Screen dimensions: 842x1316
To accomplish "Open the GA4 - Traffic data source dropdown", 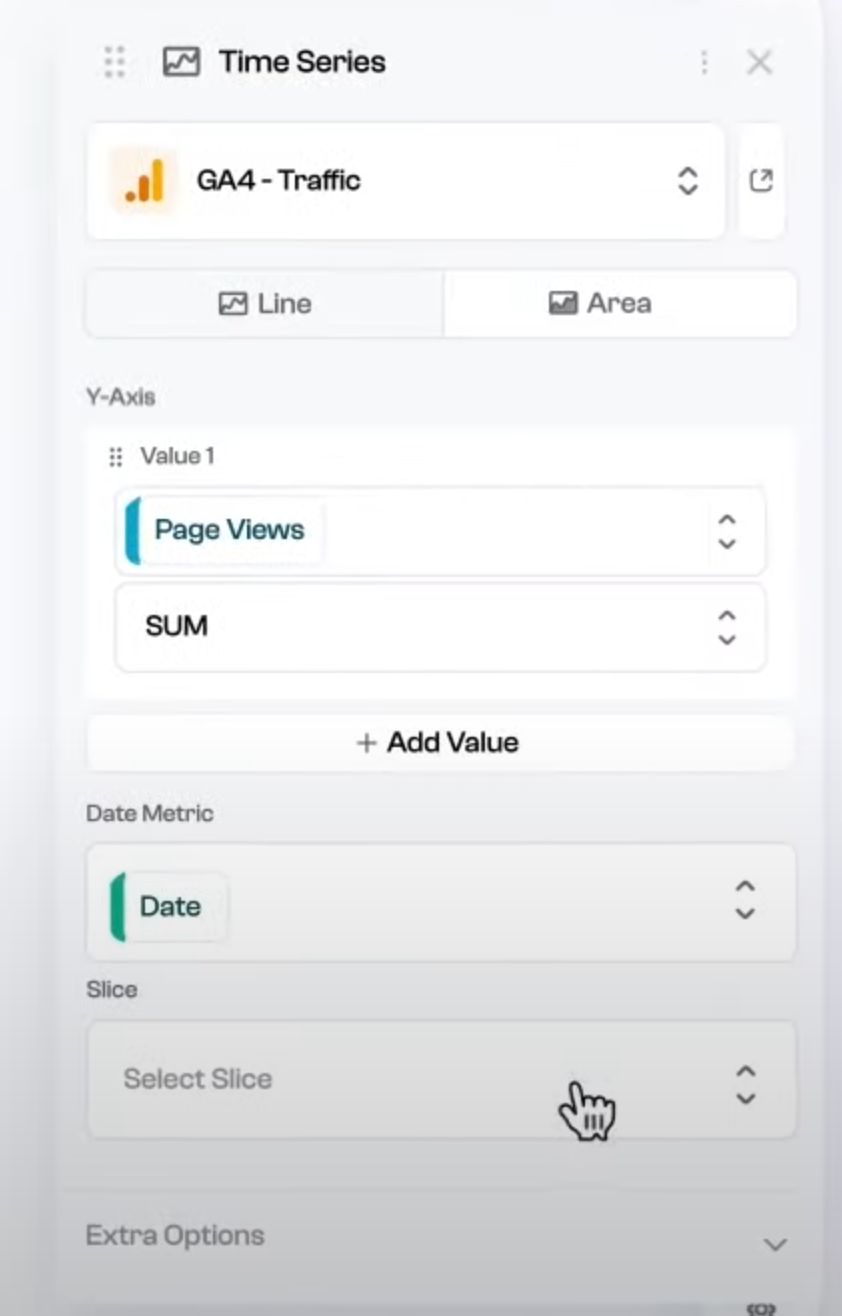I will (x=686, y=181).
